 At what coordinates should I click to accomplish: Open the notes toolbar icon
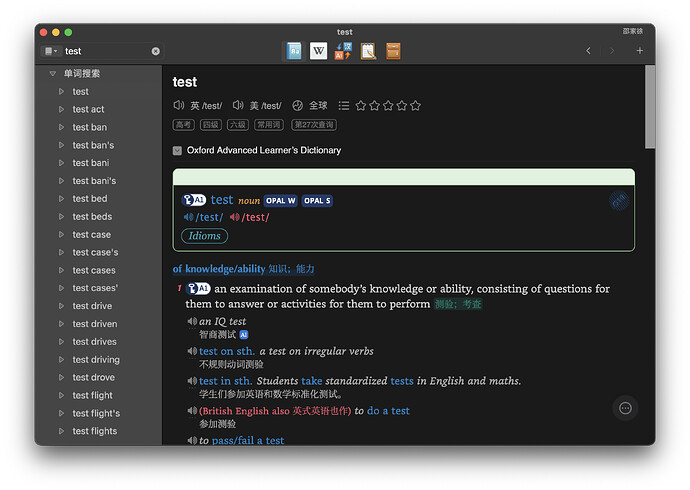(x=368, y=51)
